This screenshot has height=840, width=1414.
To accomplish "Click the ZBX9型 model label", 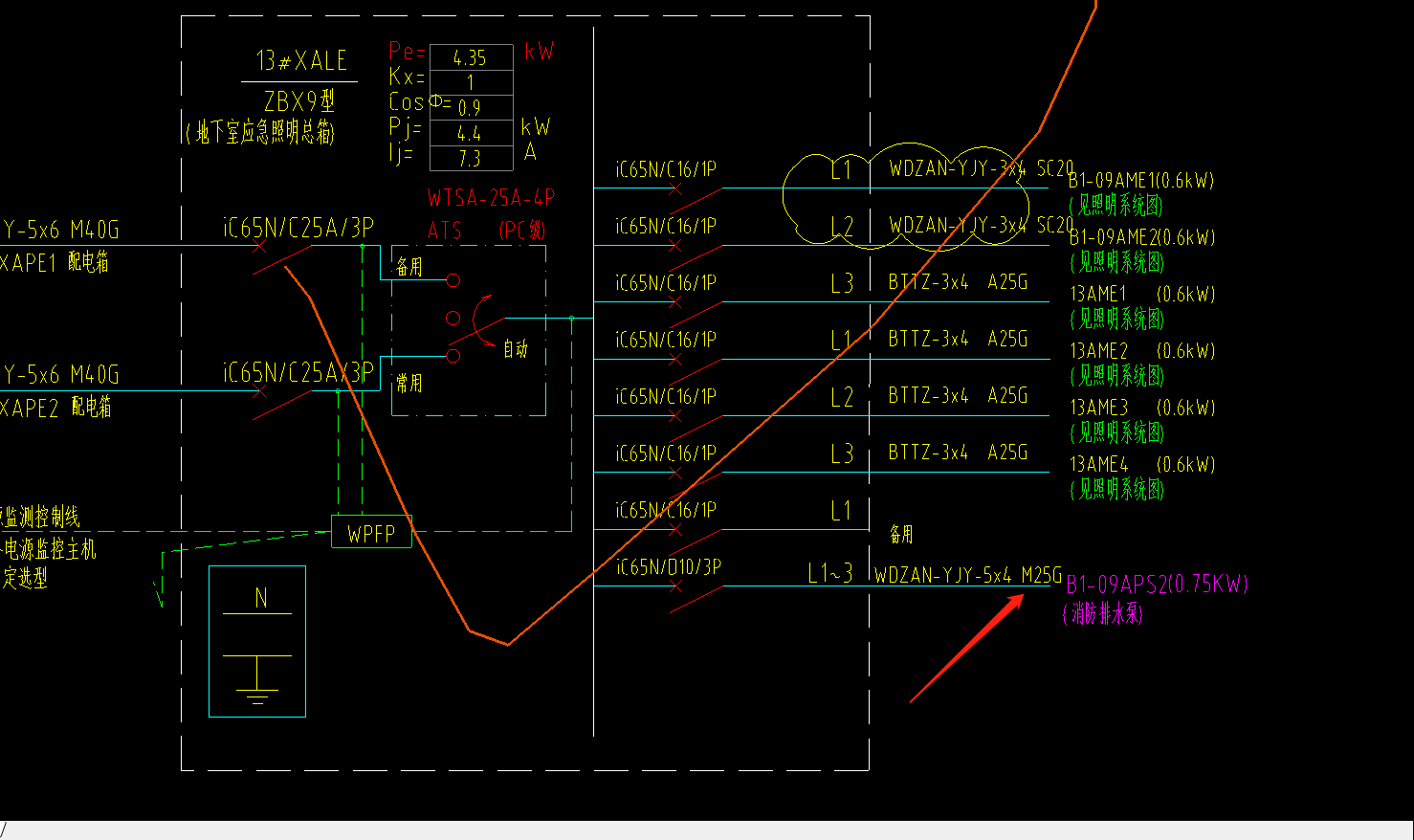I will (x=299, y=100).
